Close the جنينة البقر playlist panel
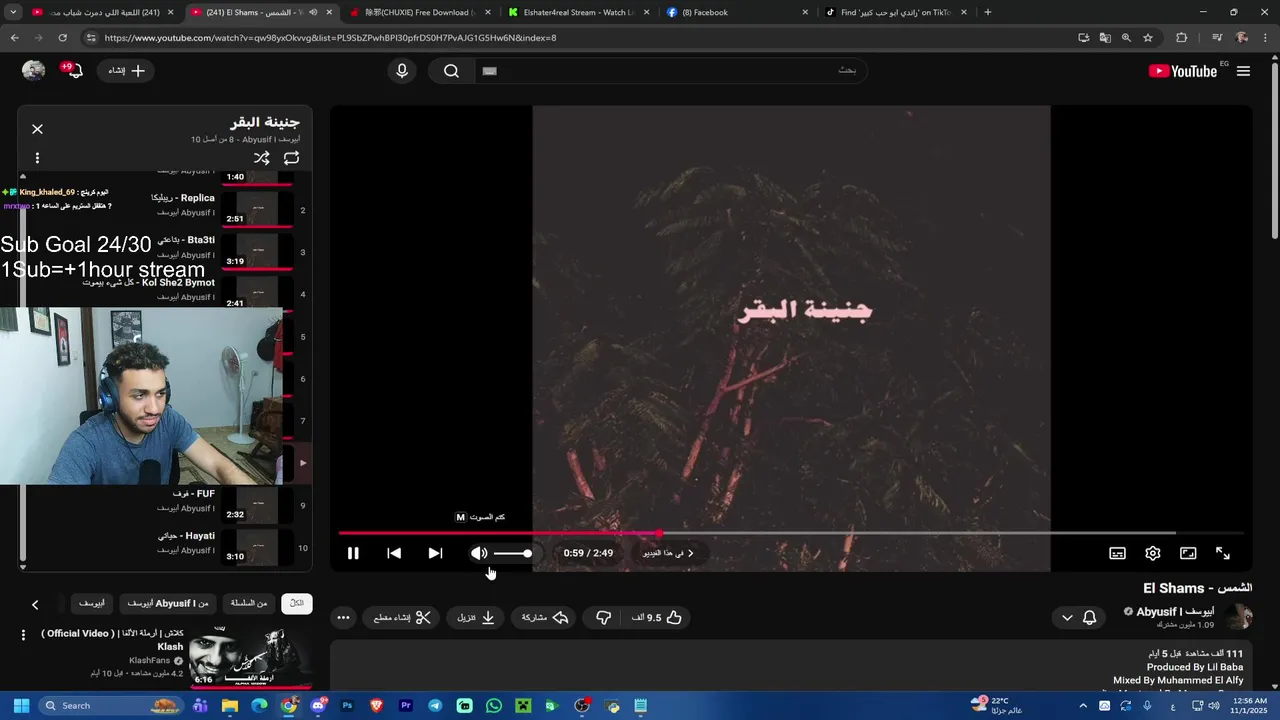Image resolution: width=1280 pixels, height=720 pixels. point(37,129)
